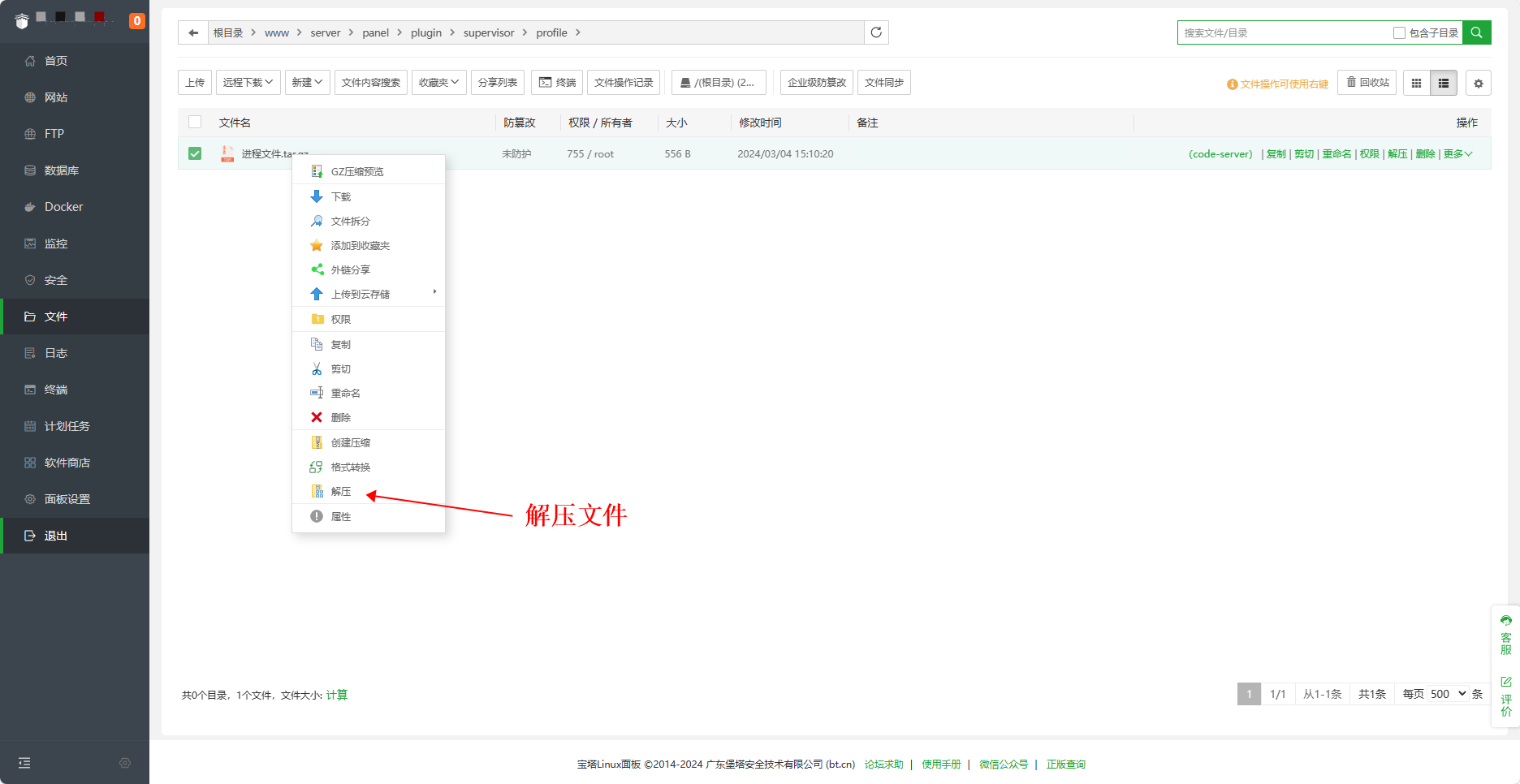1520x784 pixels.
Task: Select 下载 in the context menu
Action: click(341, 197)
